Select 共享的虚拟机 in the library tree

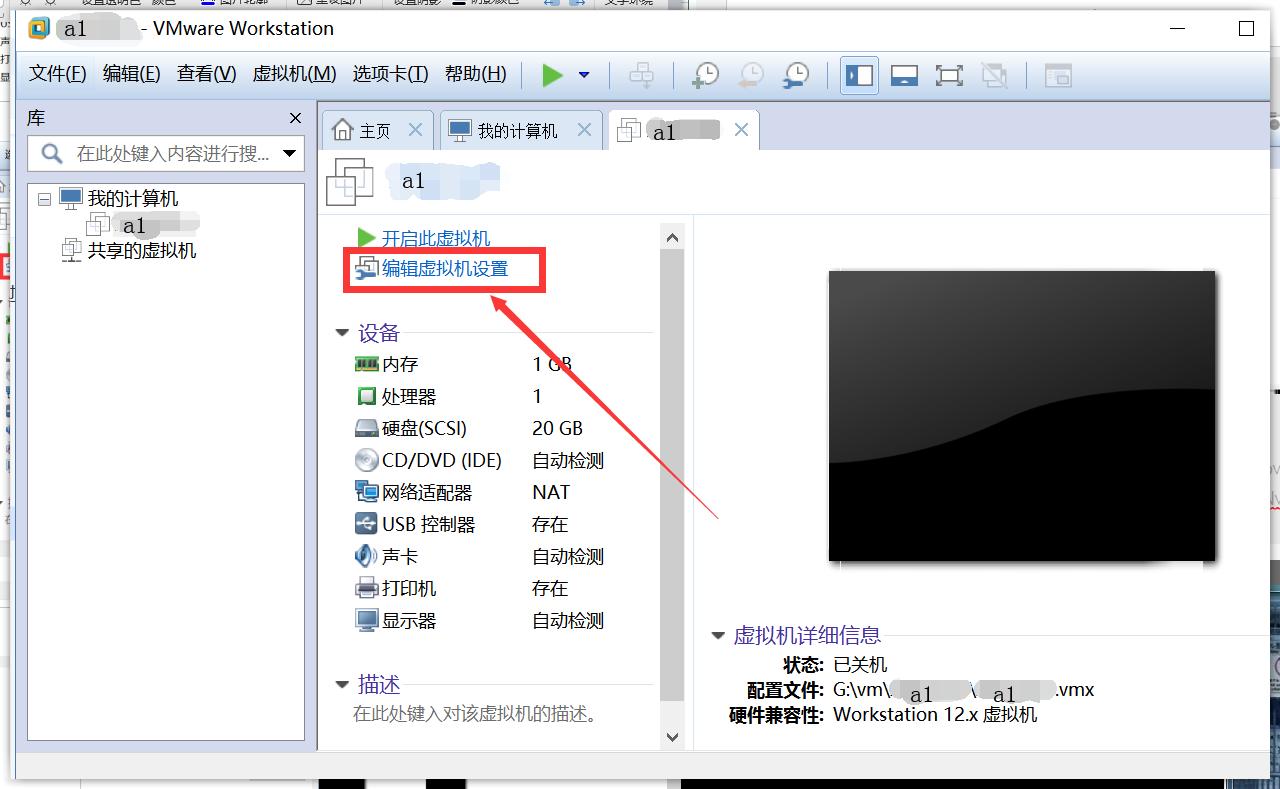tap(142, 251)
